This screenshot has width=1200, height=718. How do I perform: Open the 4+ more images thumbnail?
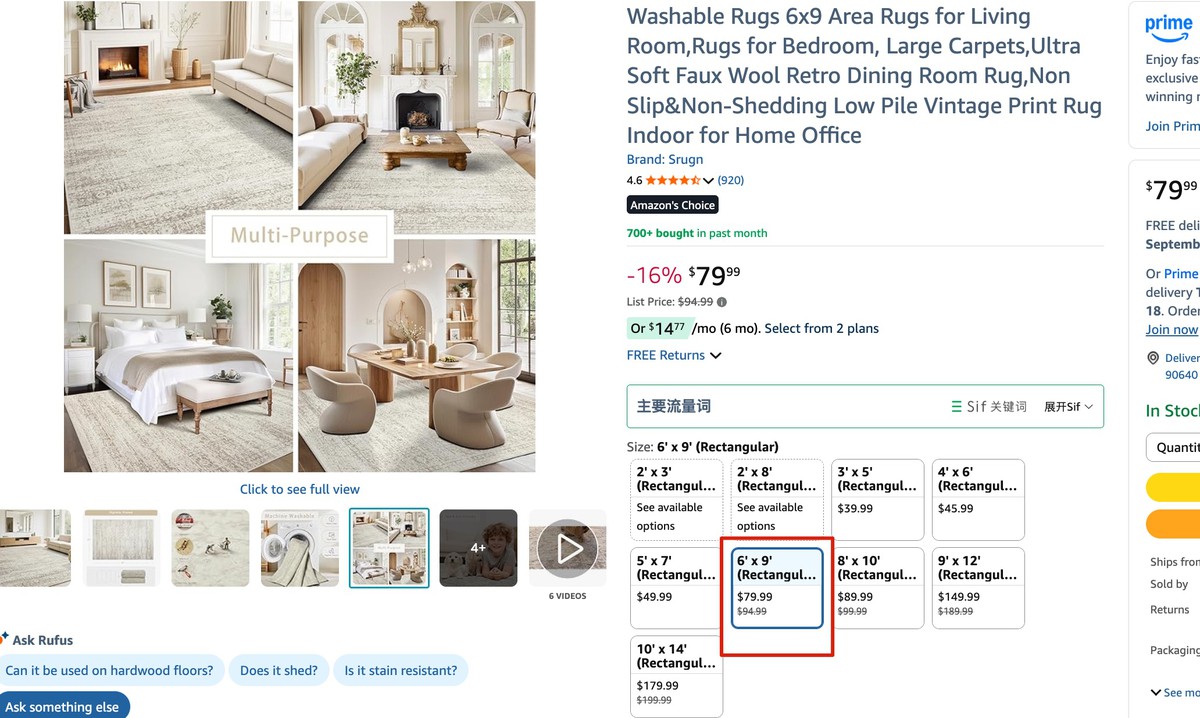click(x=478, y=547)
